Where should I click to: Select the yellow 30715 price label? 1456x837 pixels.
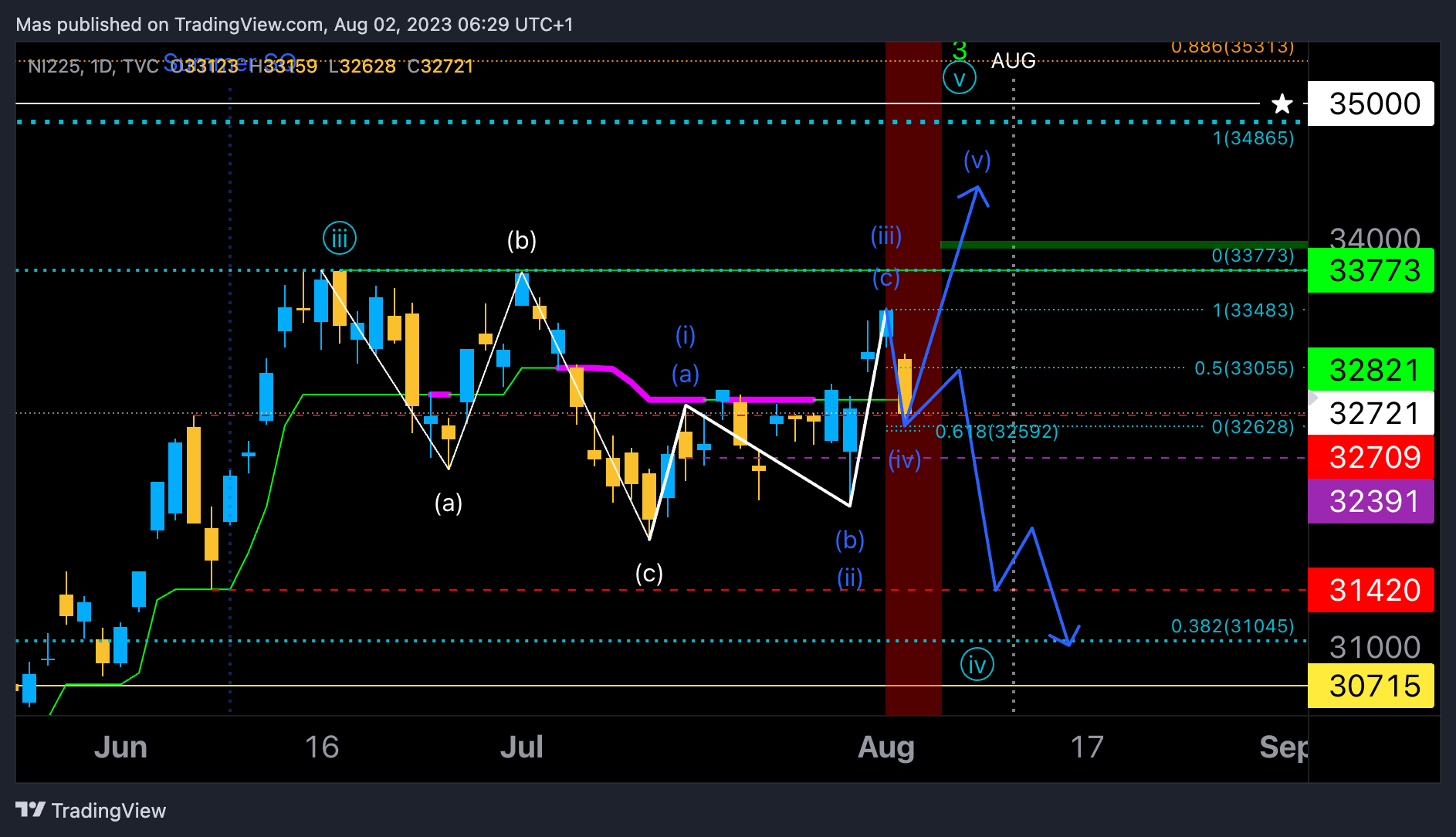[1371, 686]
